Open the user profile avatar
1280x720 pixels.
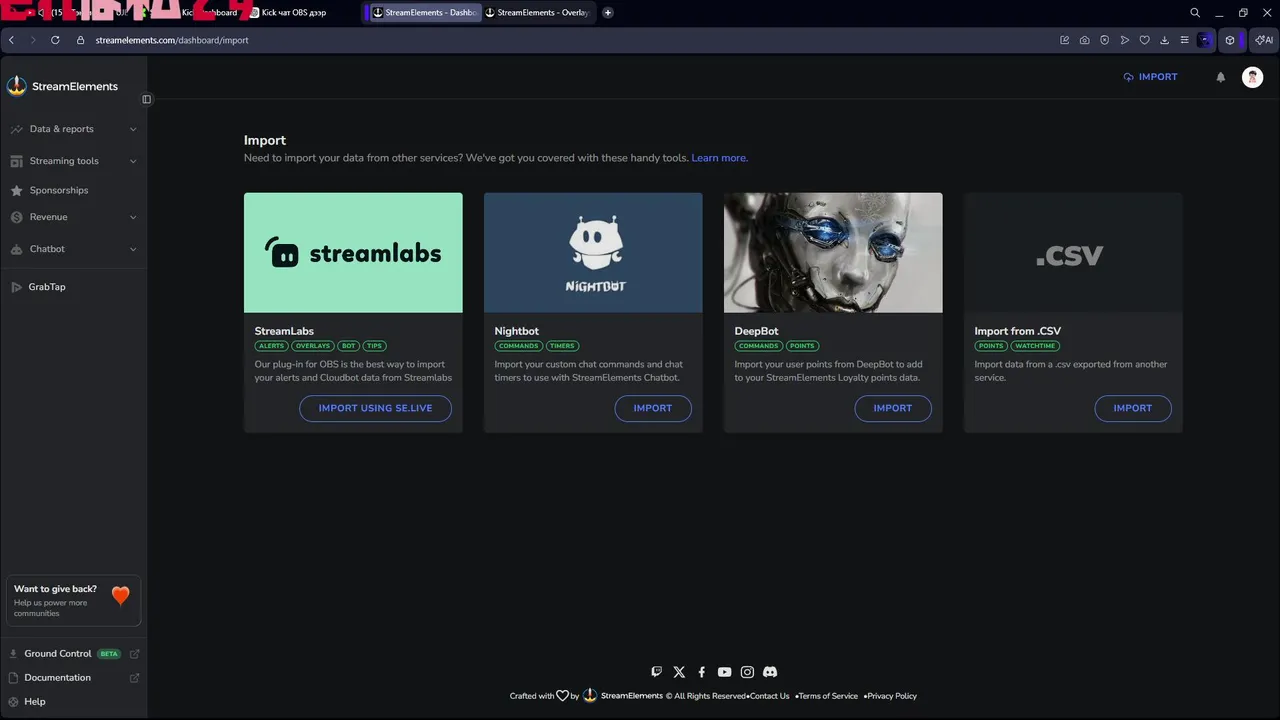pyautogui.click(x=1252, y=77)
